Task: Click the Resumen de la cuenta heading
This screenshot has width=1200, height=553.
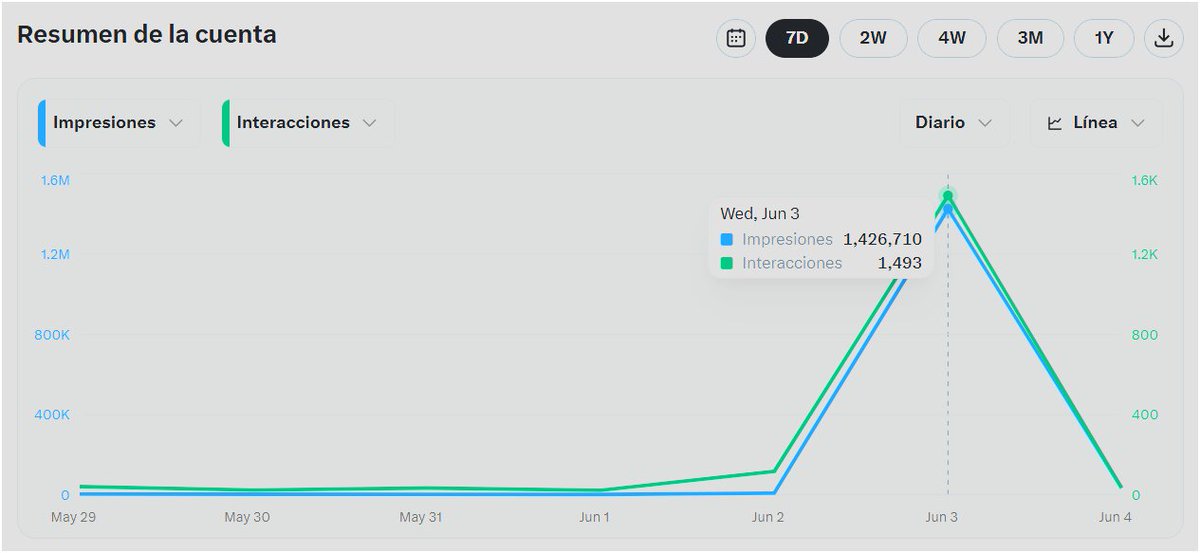Action: point(147,35)
